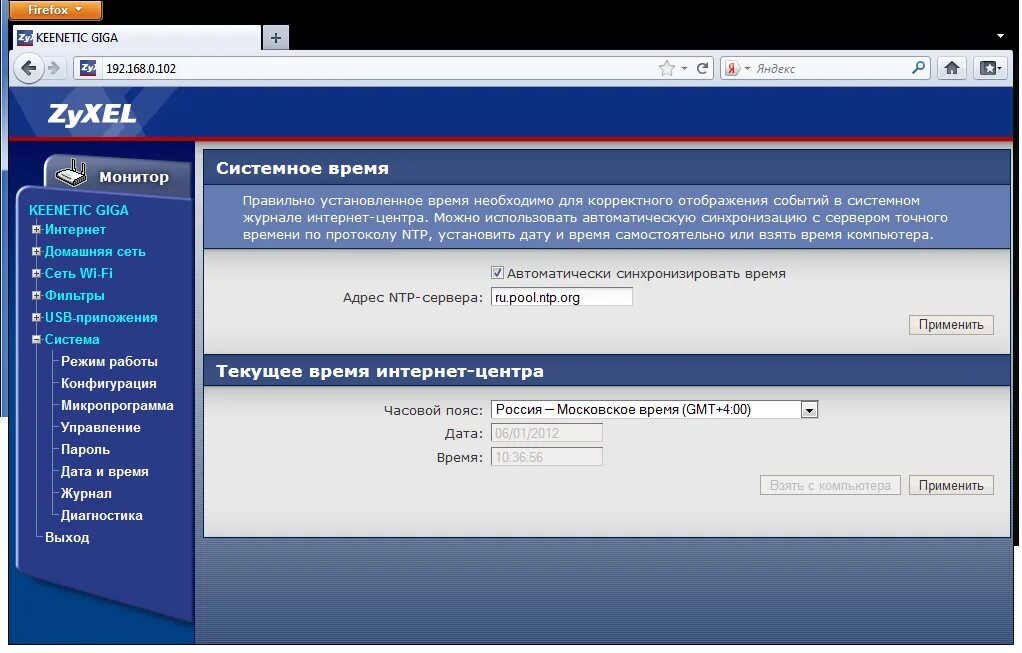Collapse the Система tree node
This screenshot has width=1022, height=653.
[36, 340]
